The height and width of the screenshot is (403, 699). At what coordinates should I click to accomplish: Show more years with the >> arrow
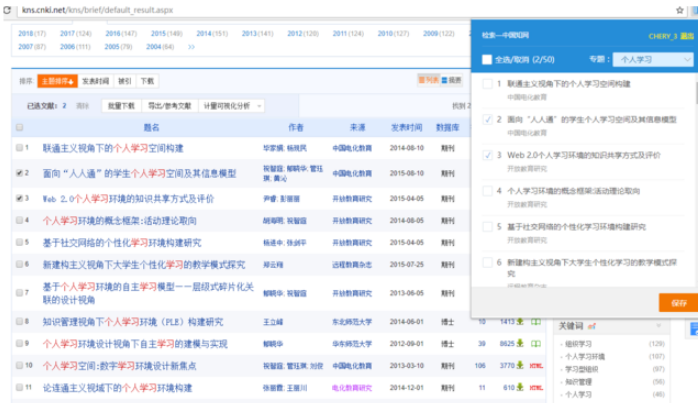click(191, 47)
